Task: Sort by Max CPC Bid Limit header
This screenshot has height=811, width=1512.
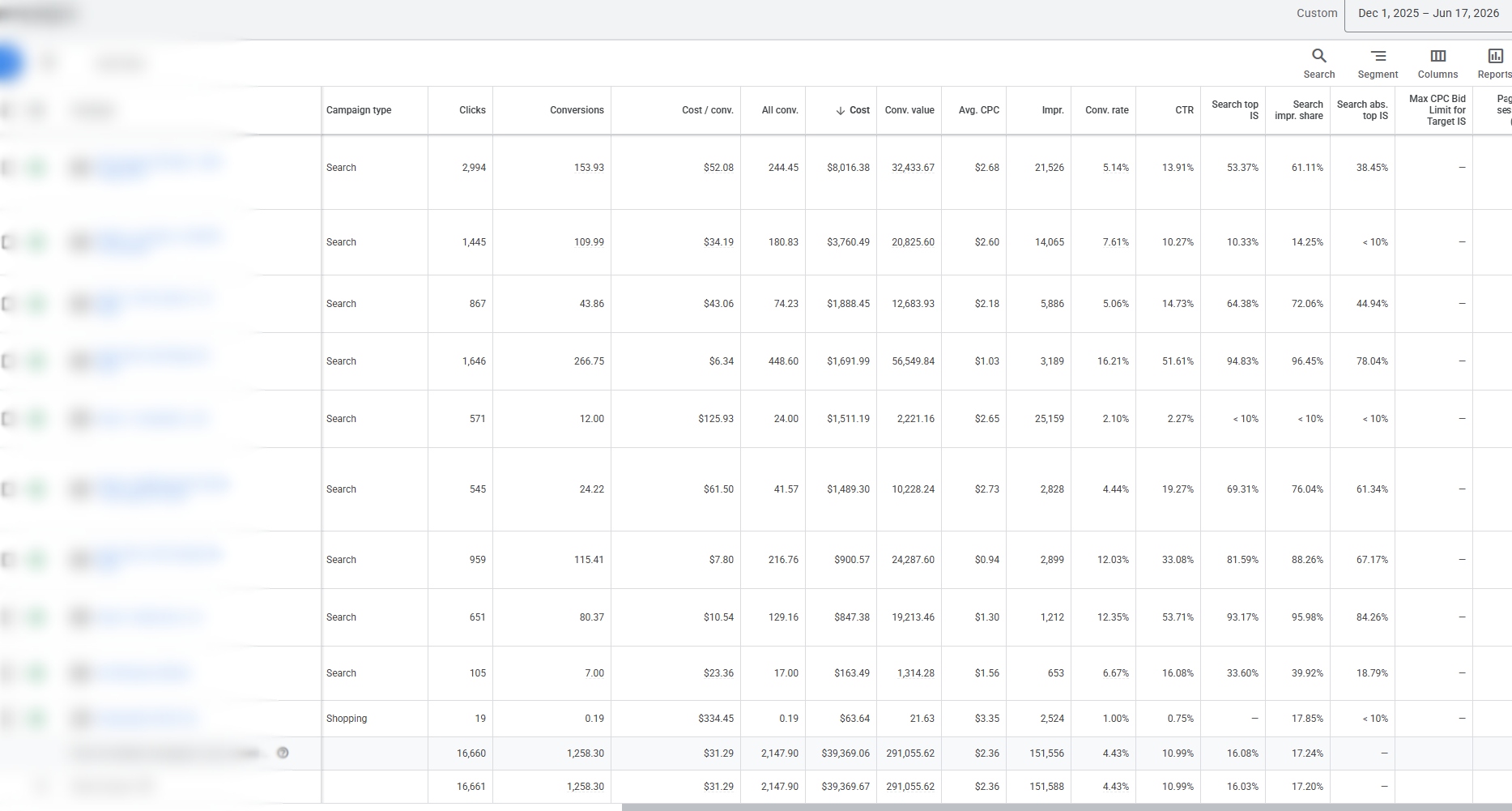Action: [x=1437, y=110]
